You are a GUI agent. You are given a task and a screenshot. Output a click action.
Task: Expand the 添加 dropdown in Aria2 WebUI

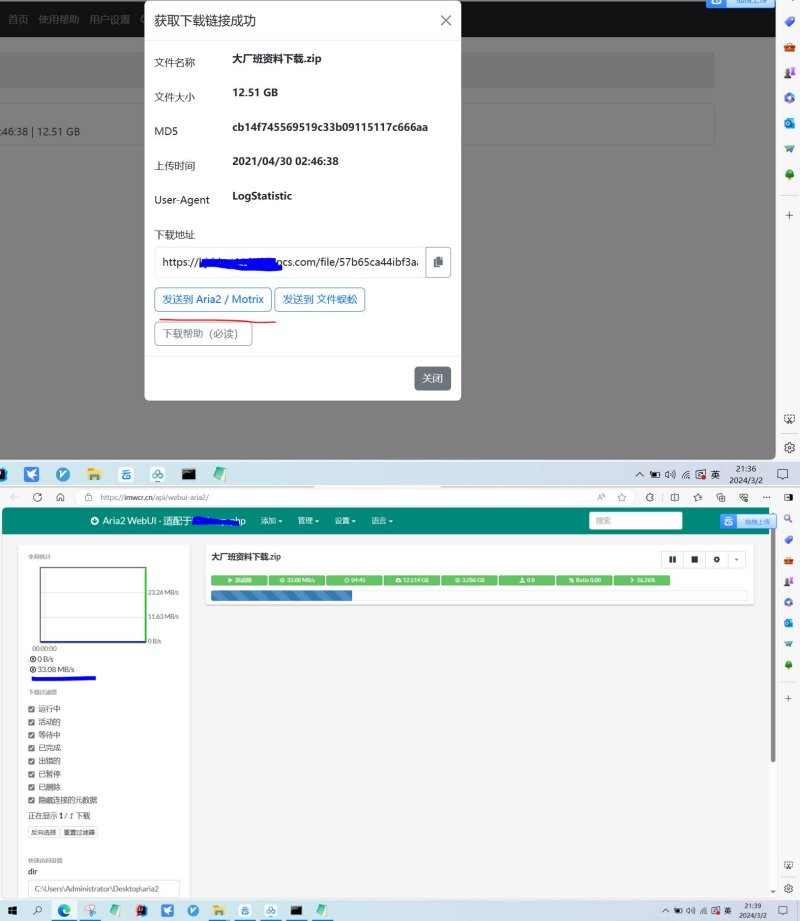point(271,521)
